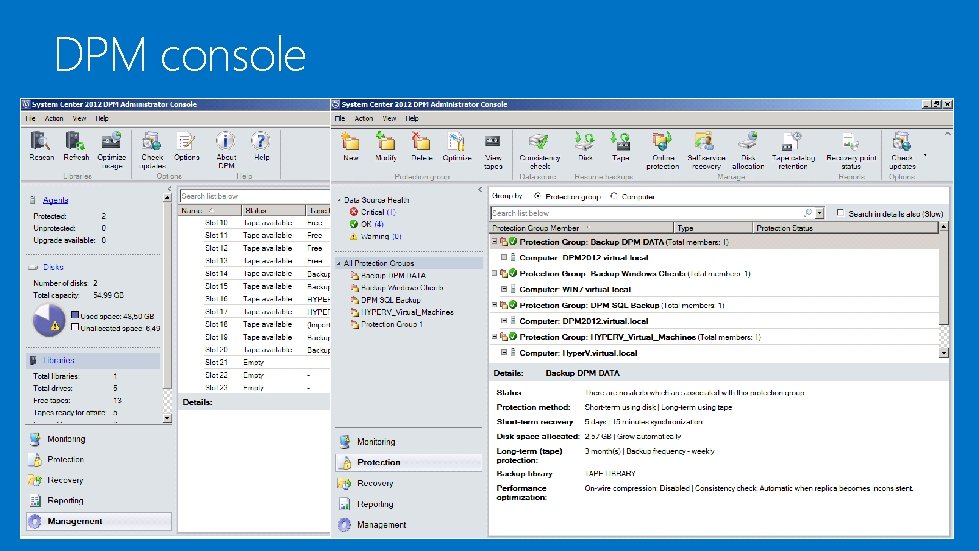Open Management workspace in right window
Image resolution: width=979 pixels, height=551 pixels.
click(381, 525)
